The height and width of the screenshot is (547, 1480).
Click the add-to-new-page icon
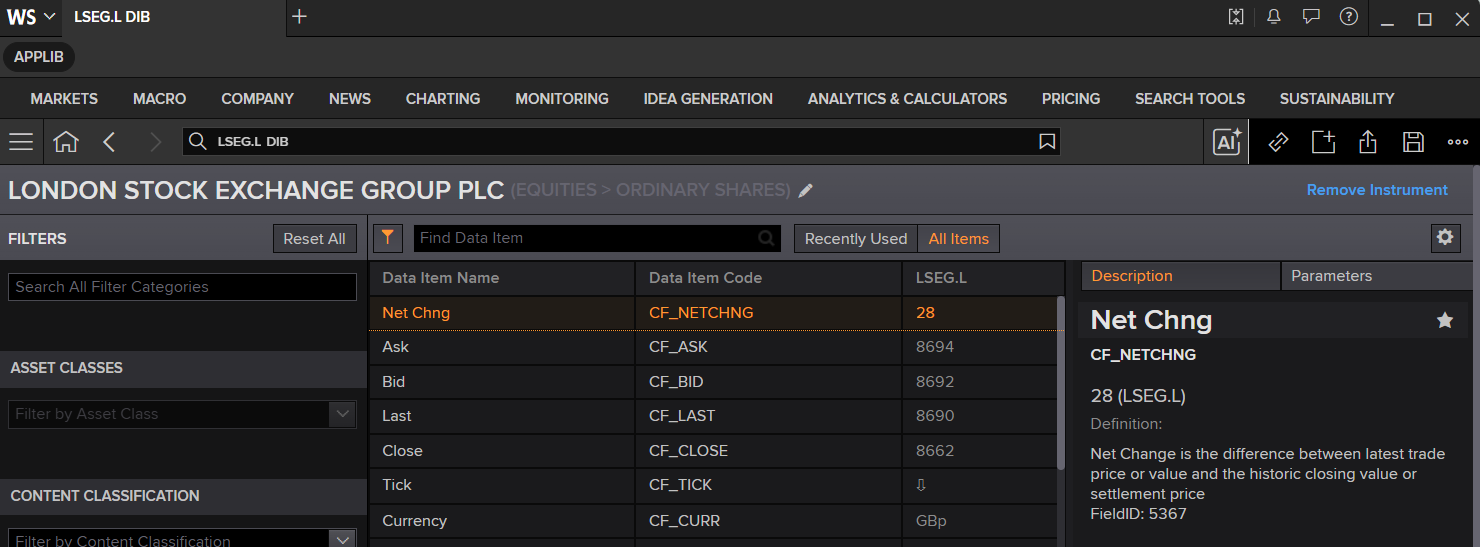pyautogui.click(x=1323, y=142)
